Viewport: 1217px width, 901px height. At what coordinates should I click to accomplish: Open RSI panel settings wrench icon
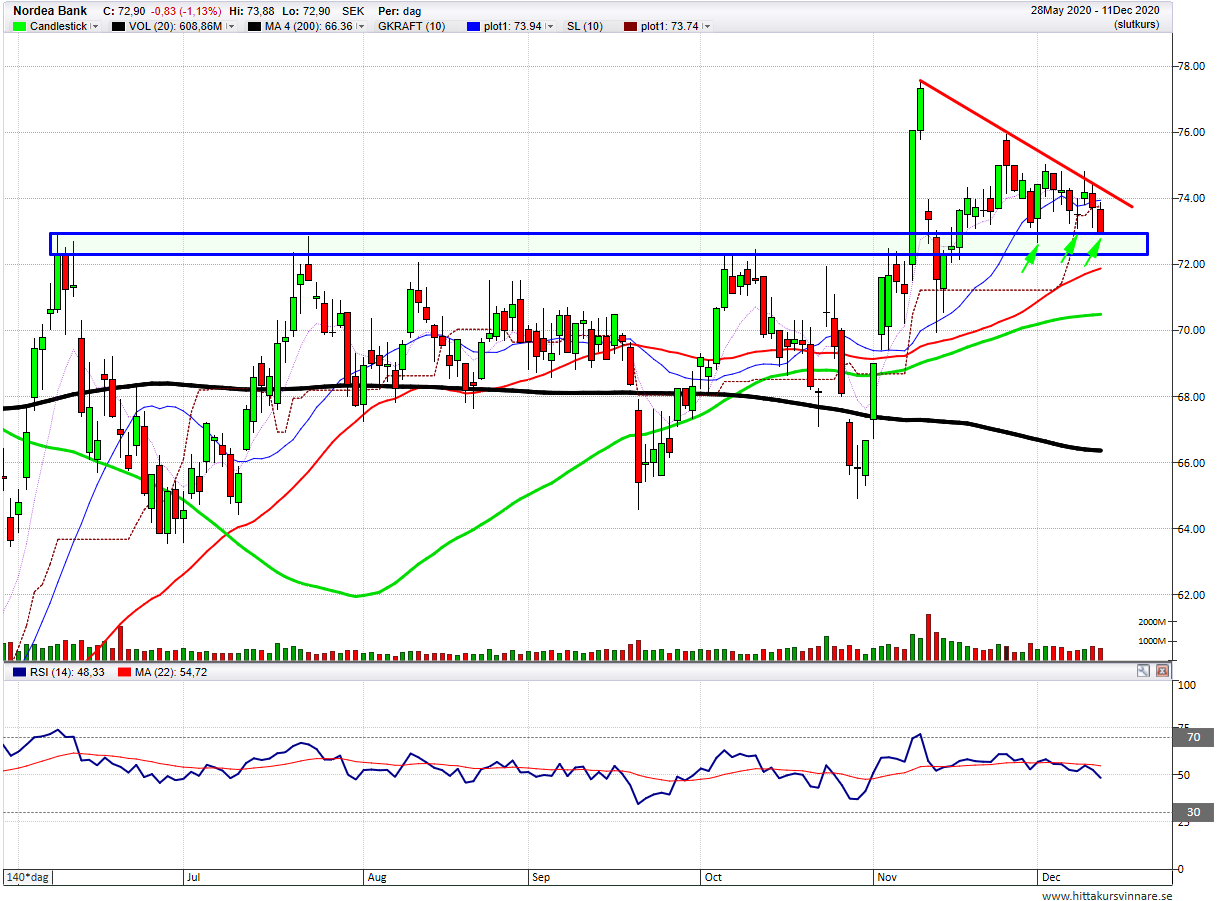coord(1144,671)
